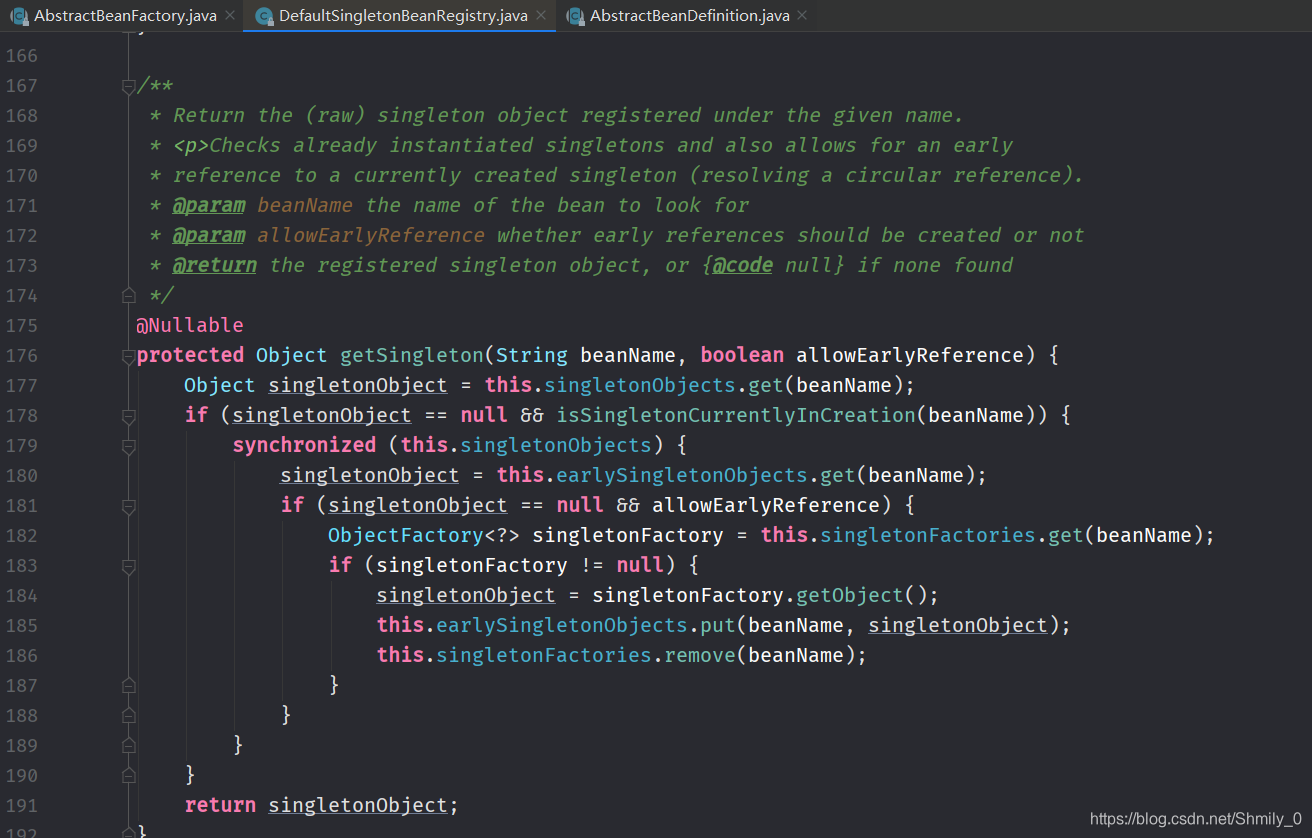The width and height of the screenshot is (1312, 838).
Task: Click the @code tag in the Javadoc
Action: pyautogui.click(x=742, y=265)
